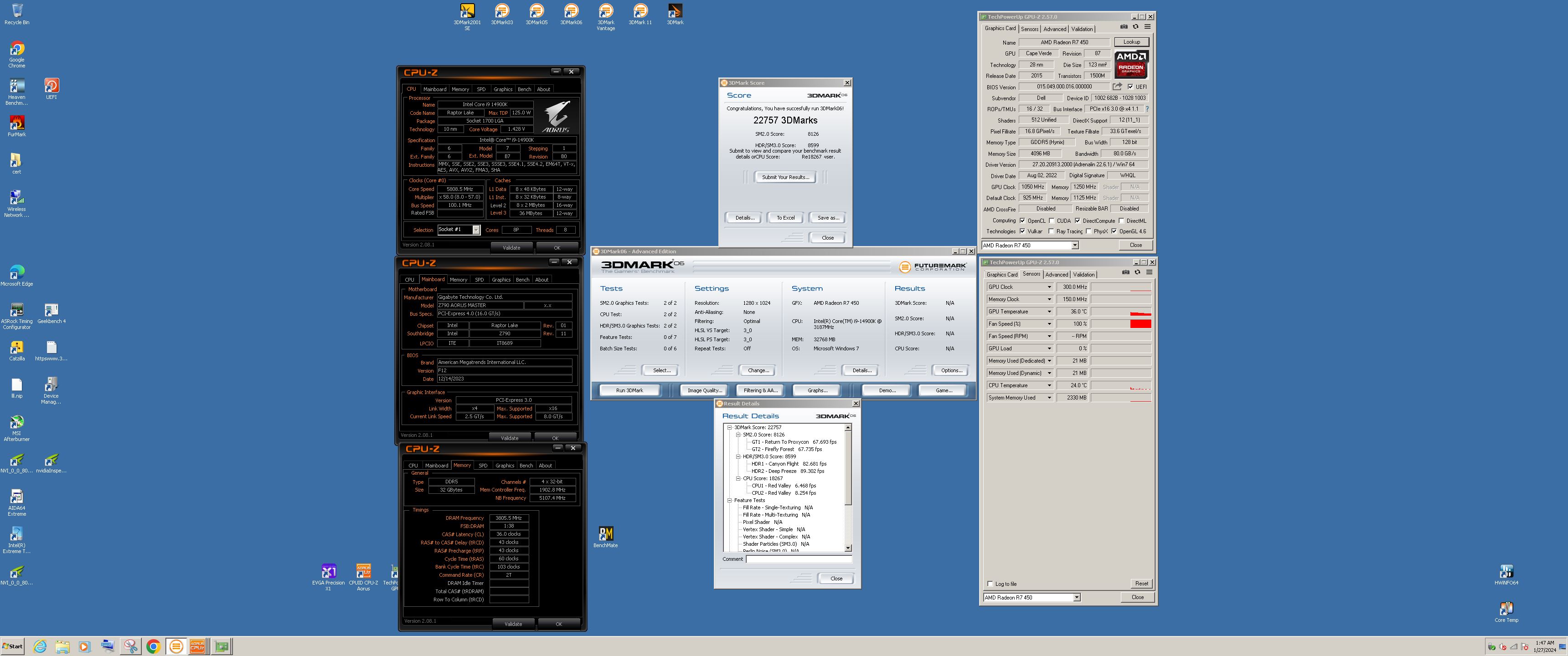Select the Core Temp desktop icon

(x=1506, y=612)
